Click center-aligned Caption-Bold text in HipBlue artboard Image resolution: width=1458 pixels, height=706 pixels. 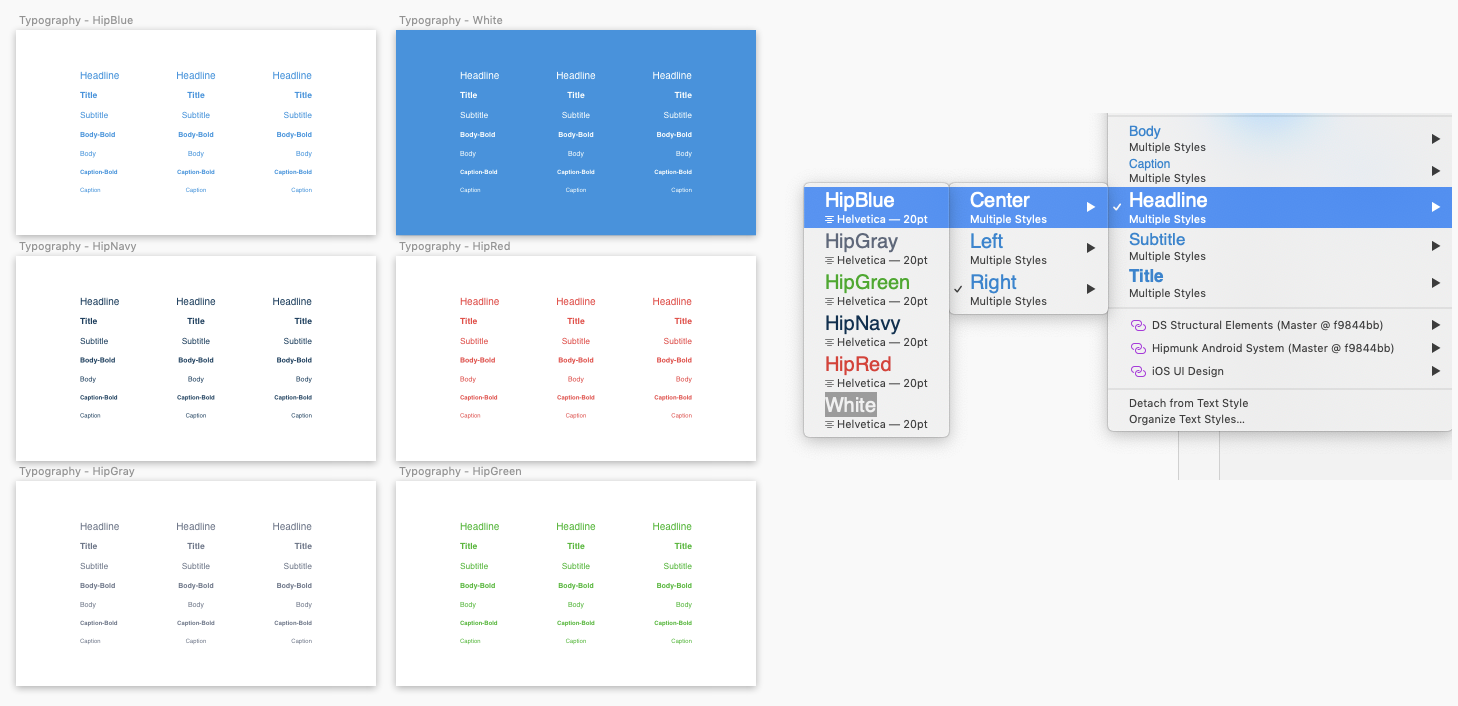point(196,172)
